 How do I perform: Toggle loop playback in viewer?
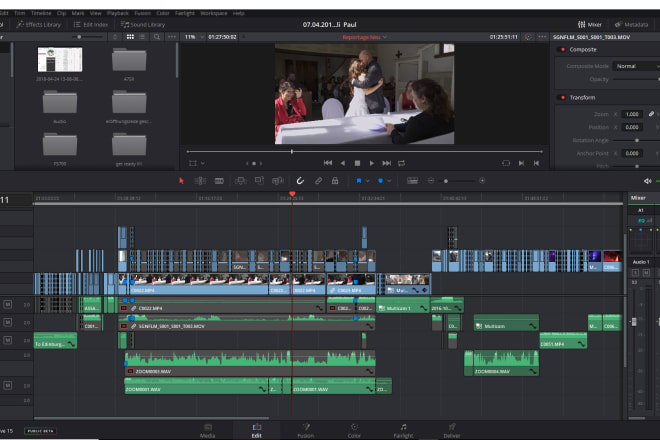(402, 163)
